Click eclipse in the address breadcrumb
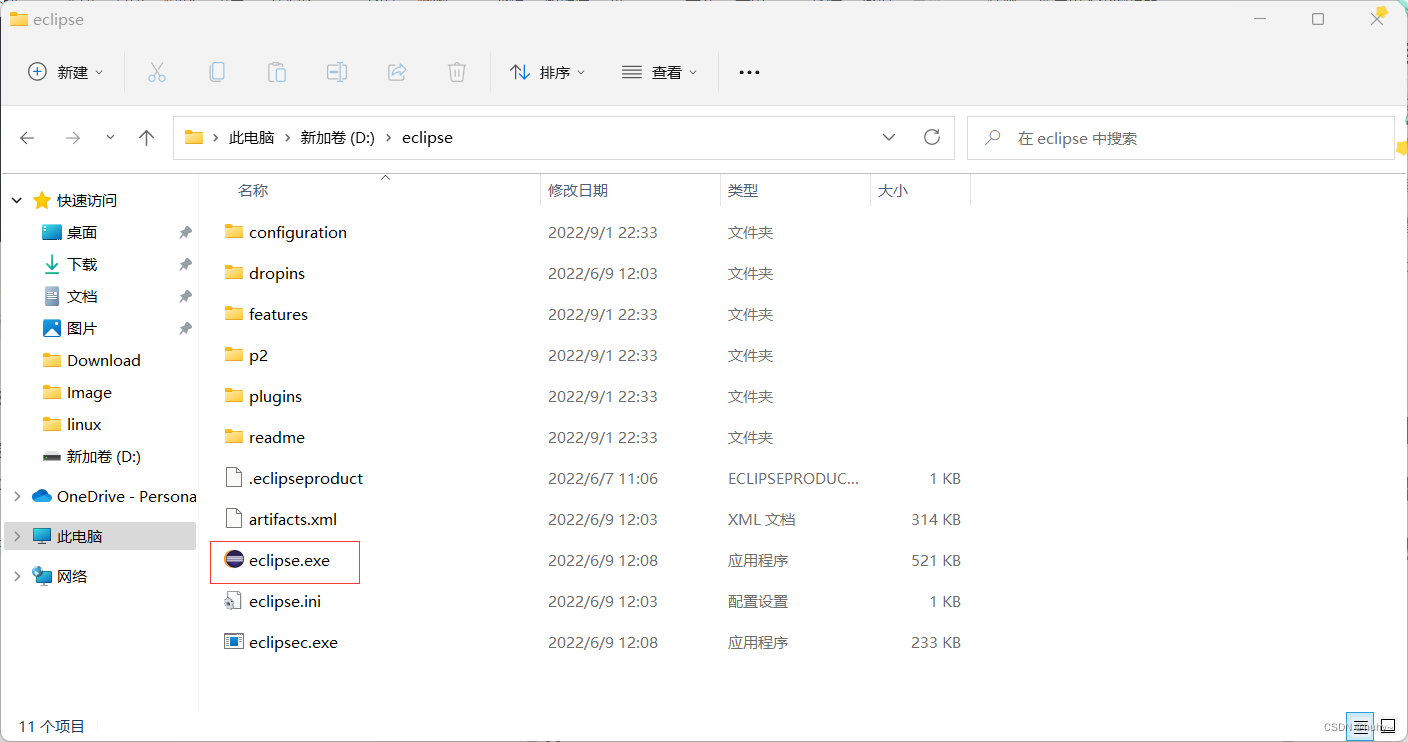Image resolution: width=1408 pixels, height=742 pixels. pyautogui.click(x=427, y=138)
